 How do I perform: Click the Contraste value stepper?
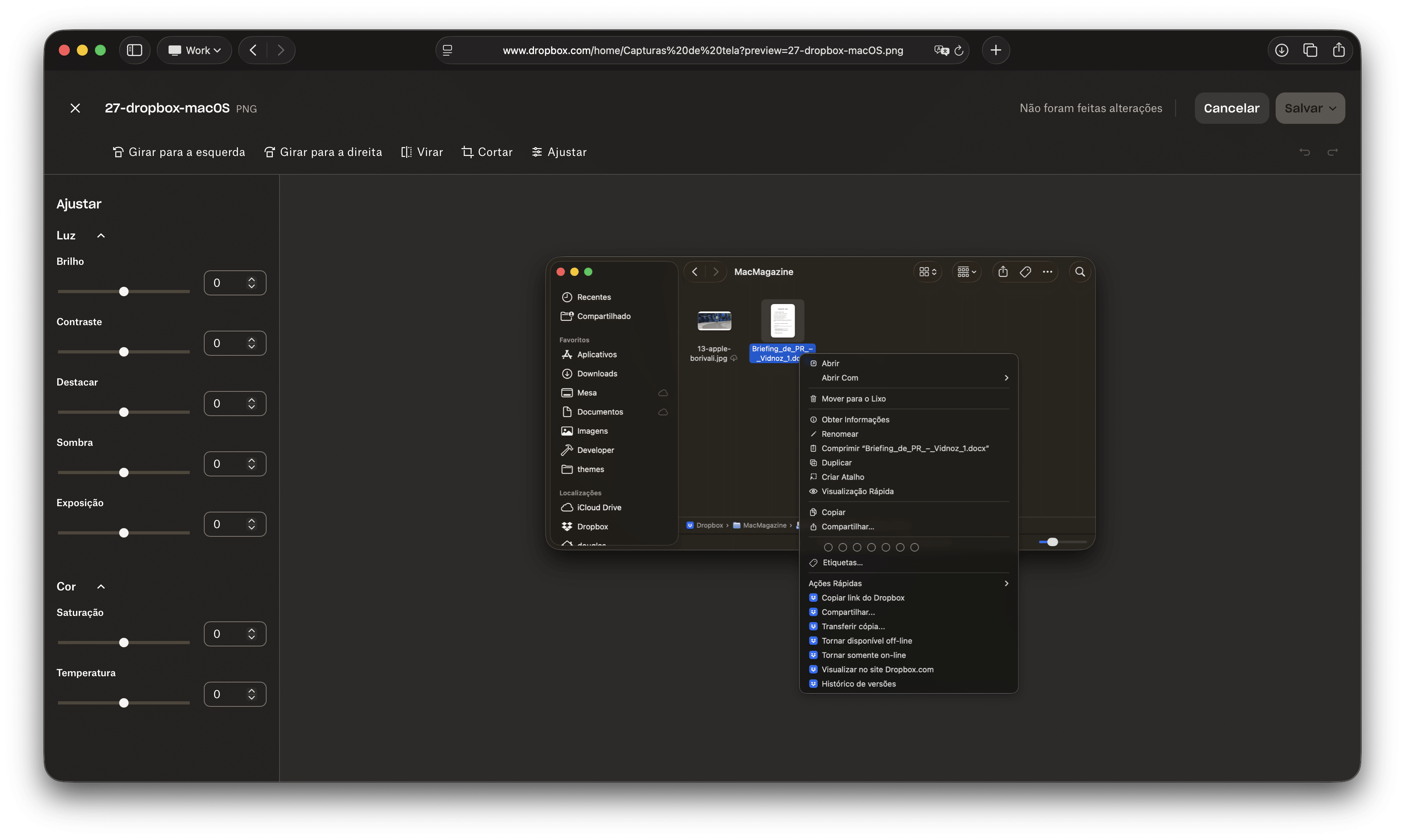[x=251, y=344]
